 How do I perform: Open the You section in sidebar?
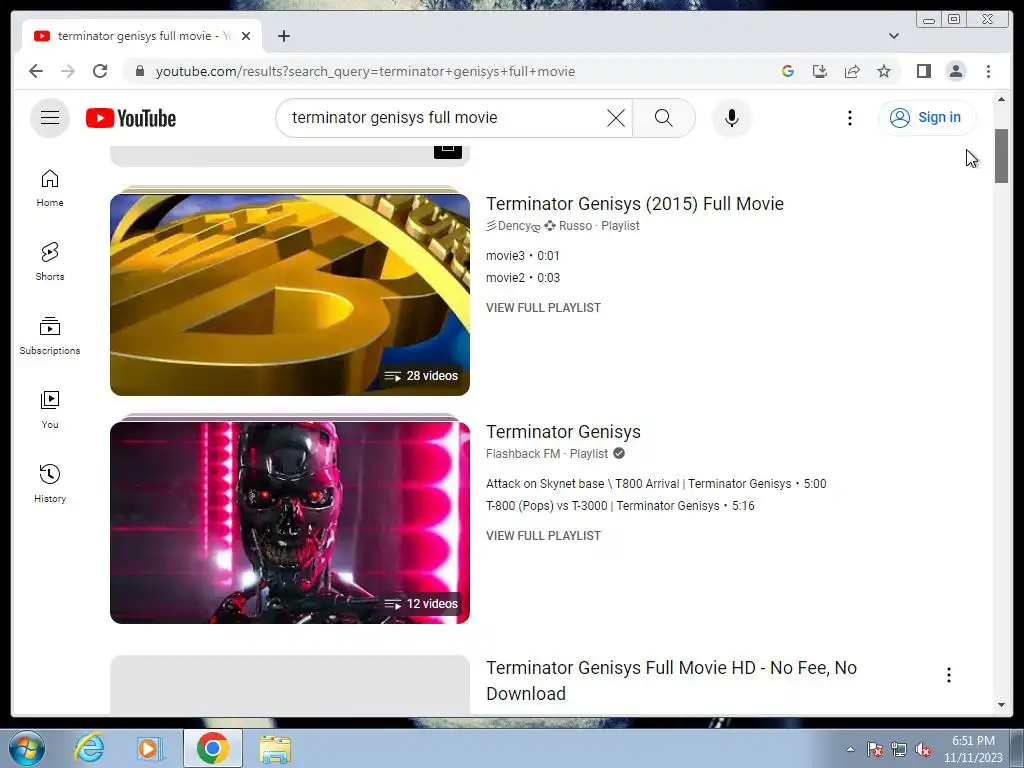pyautogui.click(x=50, y=409)
